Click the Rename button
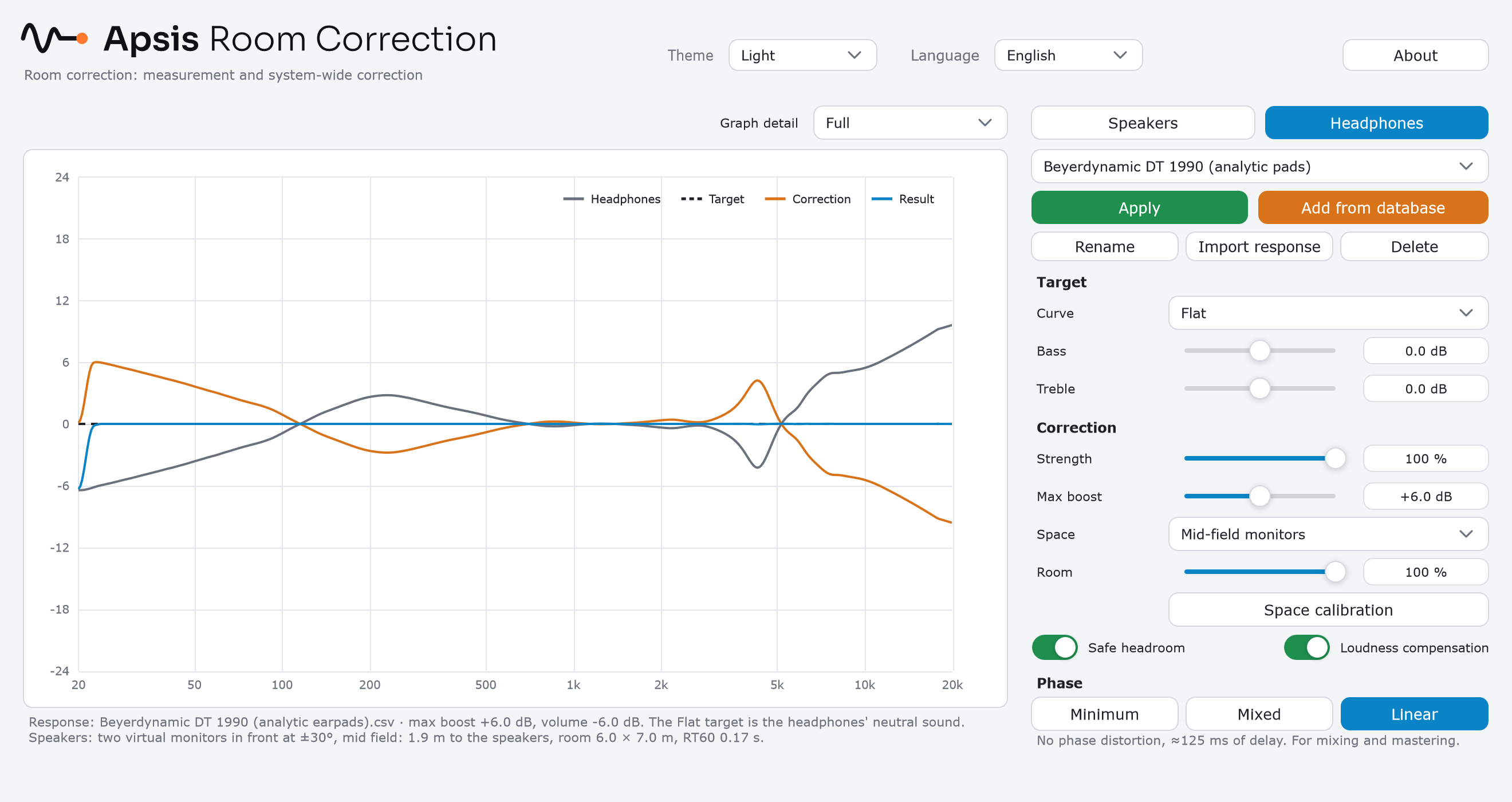Screen dimensions: 1512x802 (1105, 246)
